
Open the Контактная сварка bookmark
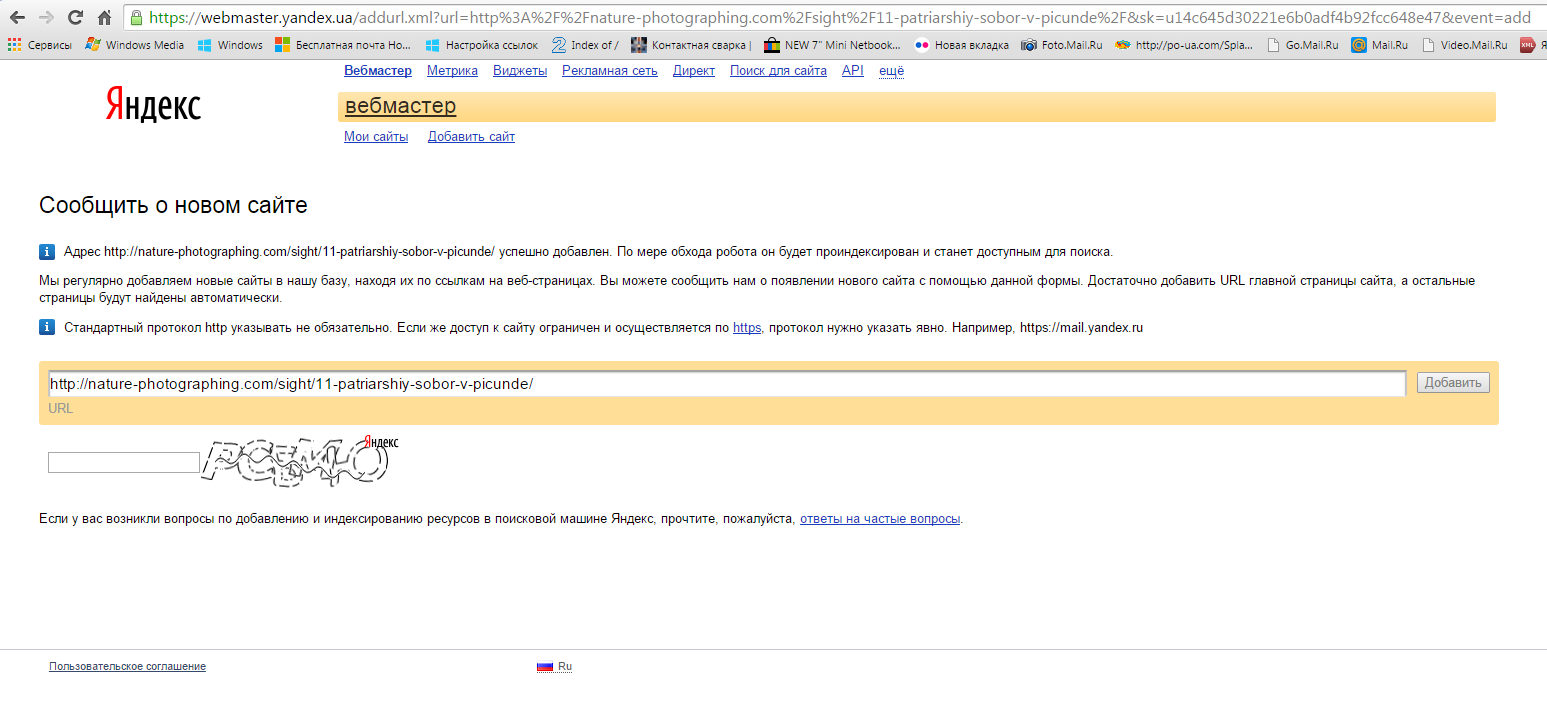691,45
